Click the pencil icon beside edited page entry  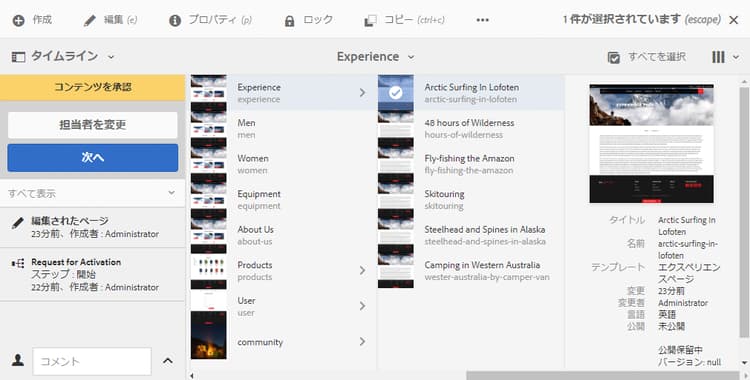[18, 223]
